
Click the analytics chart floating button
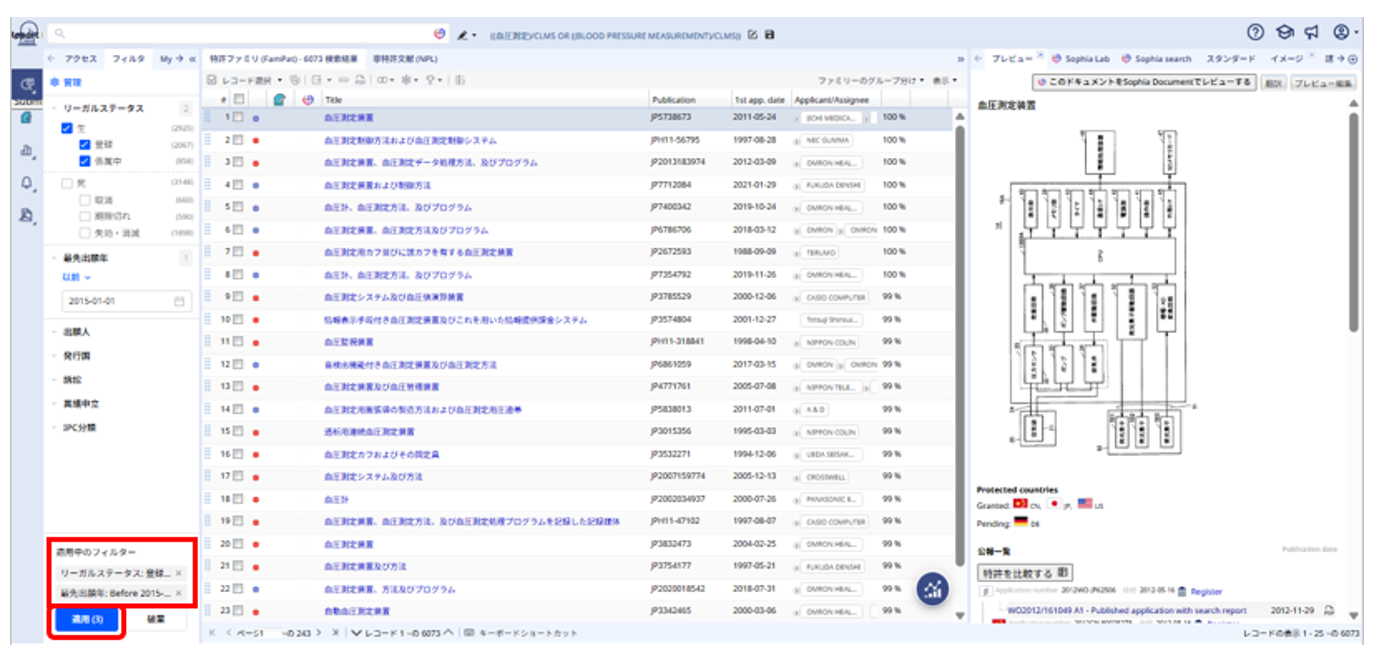[932, 589]
